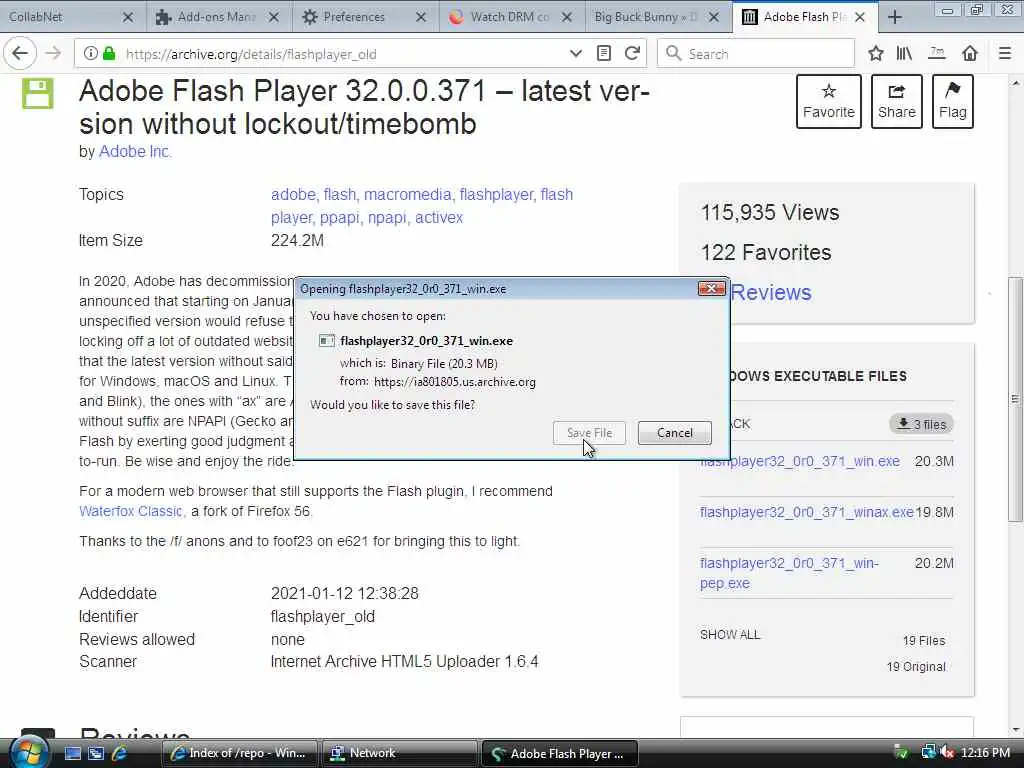Click the scrollbar up arrow
The width and height of the screenshot is (1024, 768).
[1015, 84]
